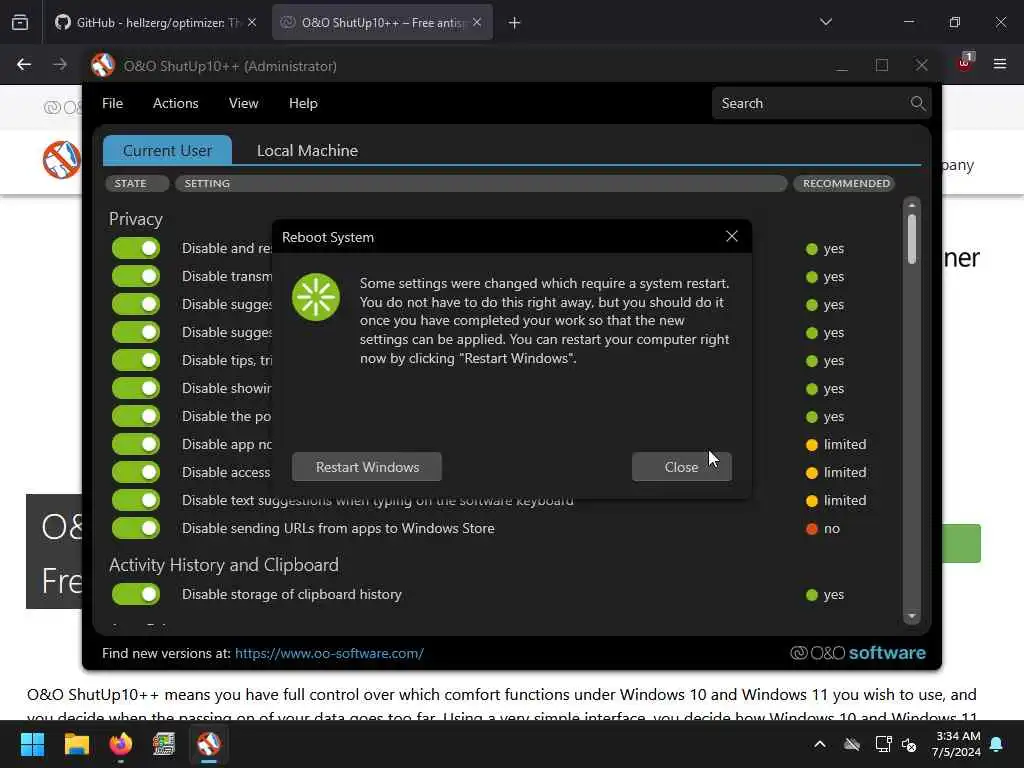Close the O&O ShutUp10++ browser tab

(477, 23)
